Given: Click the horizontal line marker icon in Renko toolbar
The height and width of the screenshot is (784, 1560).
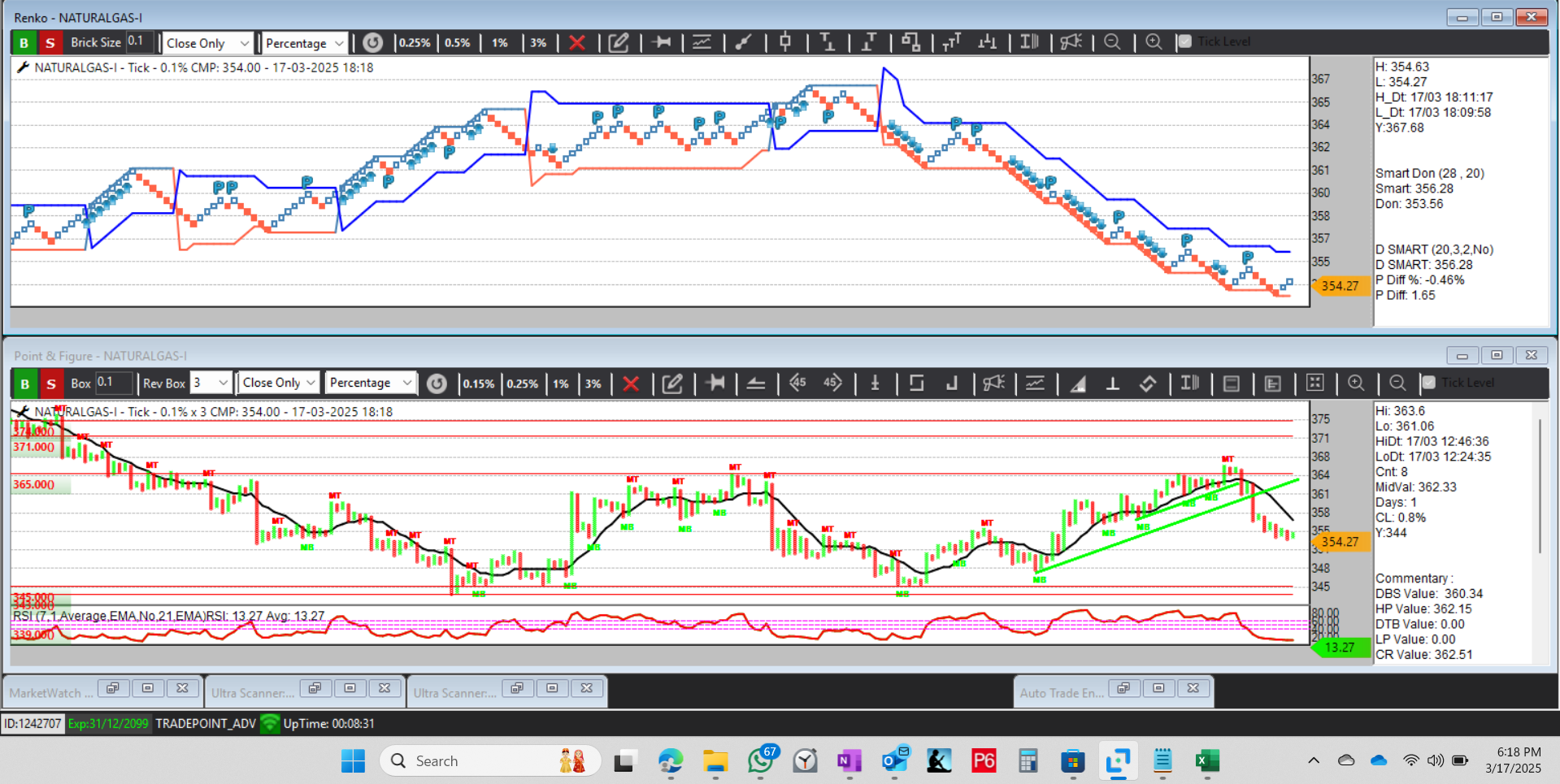Looking at the screenshot, I should coord(661,41).
